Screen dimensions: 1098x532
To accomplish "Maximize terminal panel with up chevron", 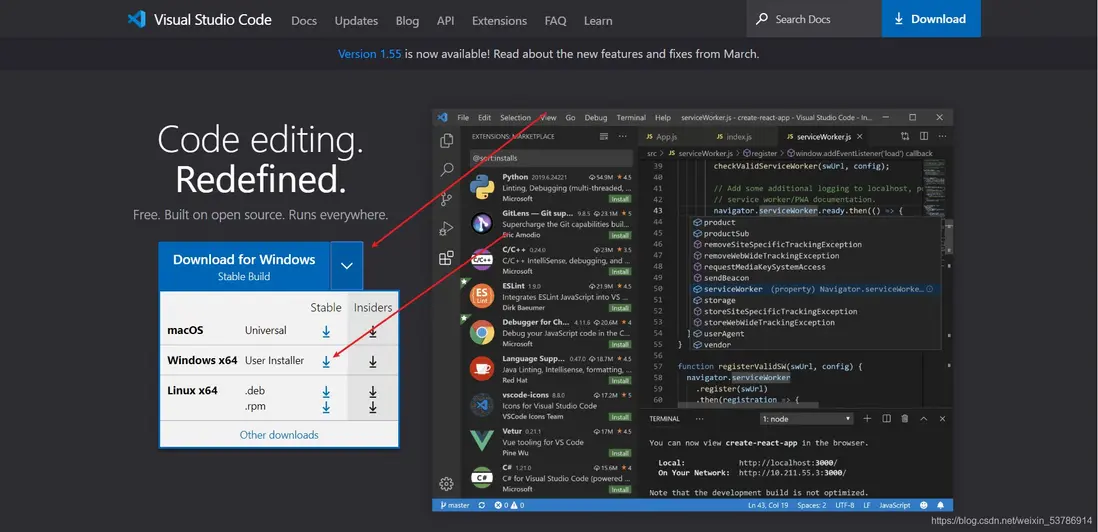I will pyautogui.click(x=924, y=419).
